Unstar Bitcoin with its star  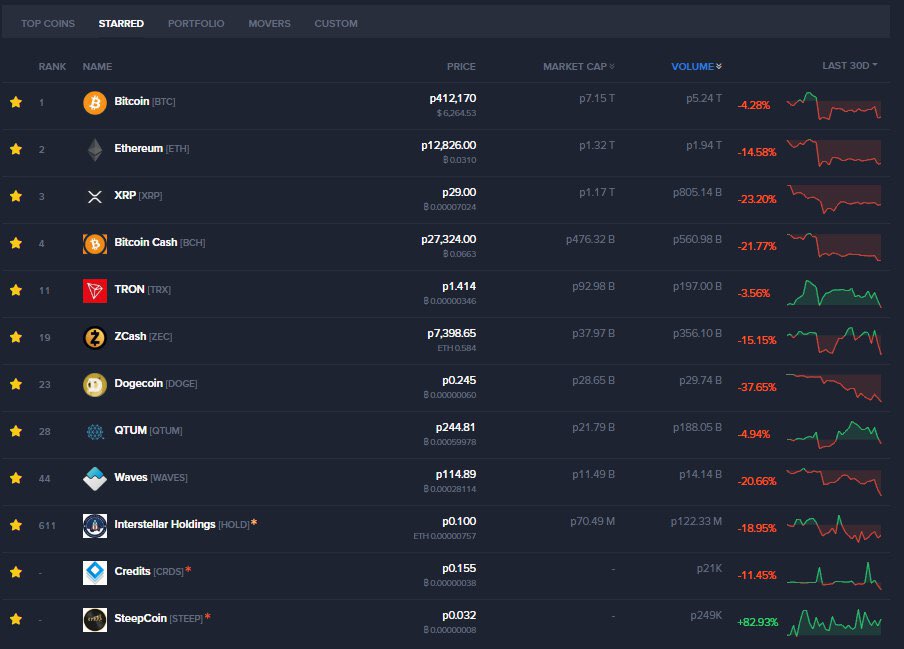16,102
